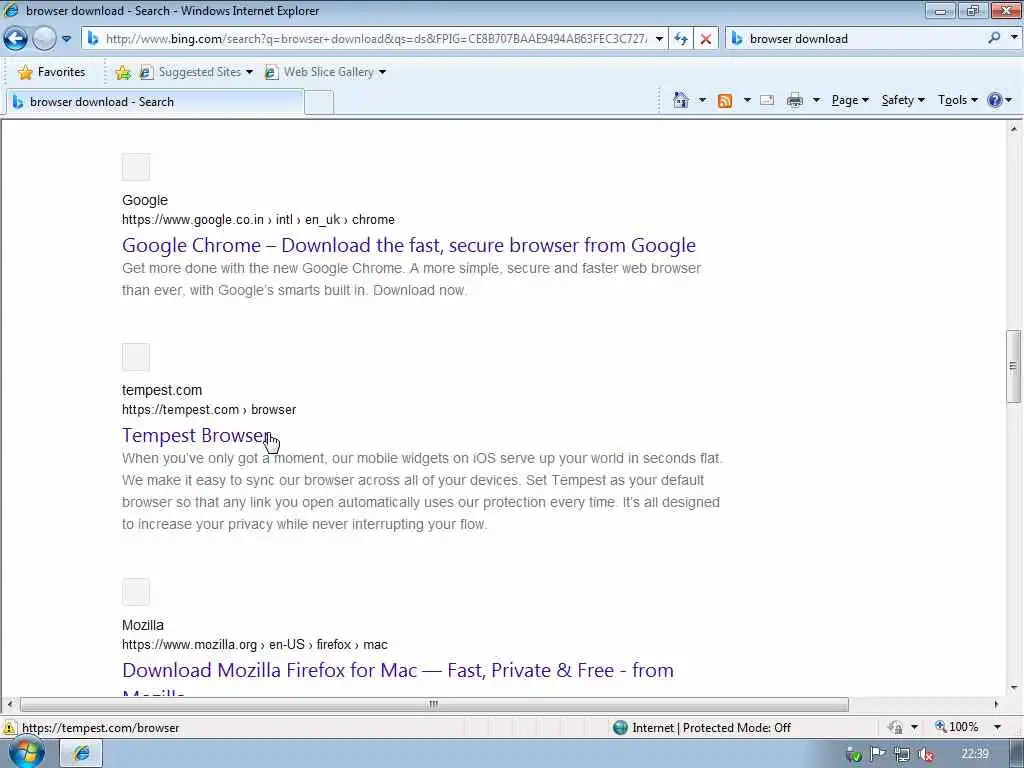This screenshot has width=1024, height=768.
Task: Click the Home icon in the command bar
Action: [680, 100]
